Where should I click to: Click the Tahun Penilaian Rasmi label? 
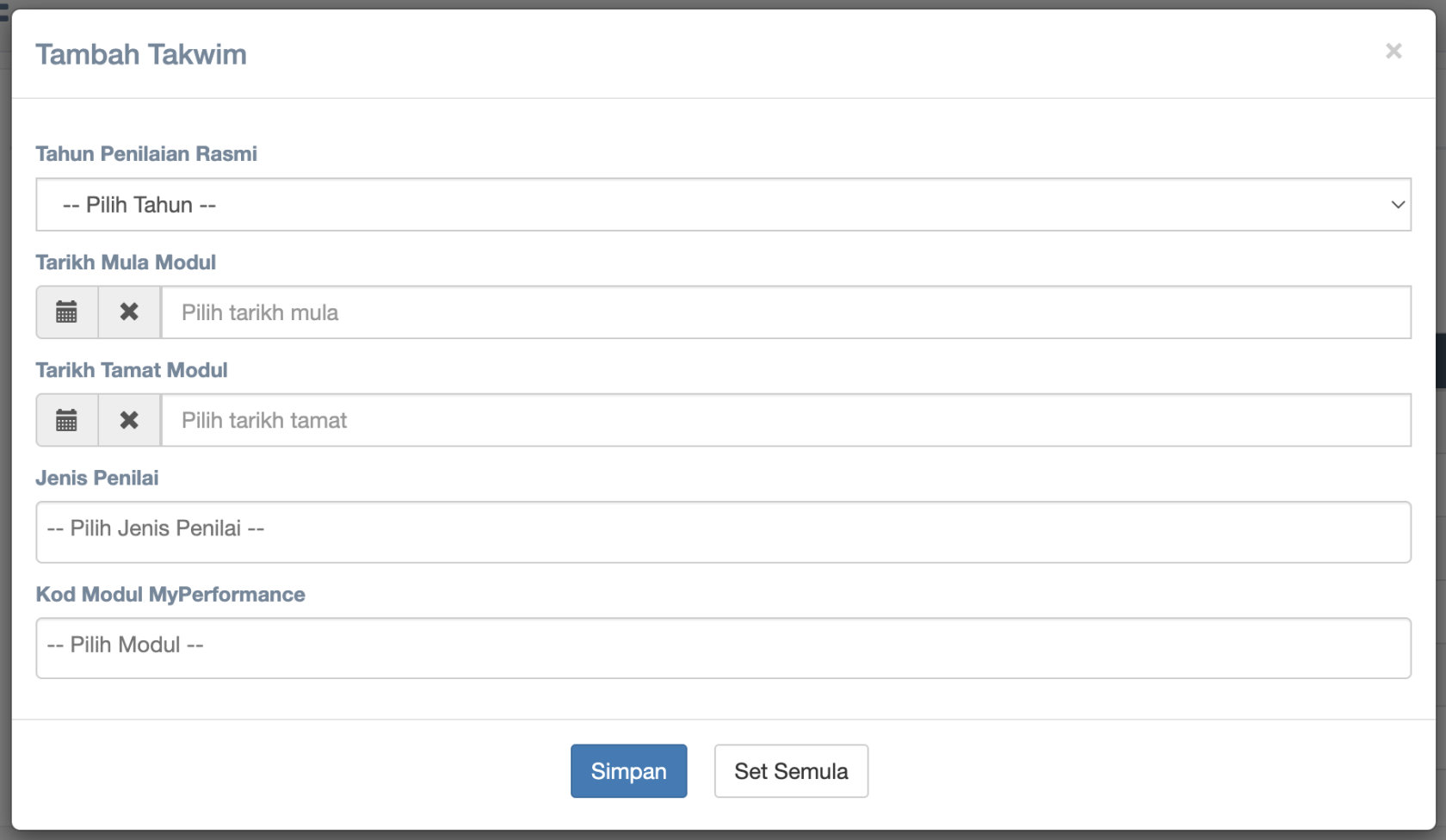tap(146, 154)
